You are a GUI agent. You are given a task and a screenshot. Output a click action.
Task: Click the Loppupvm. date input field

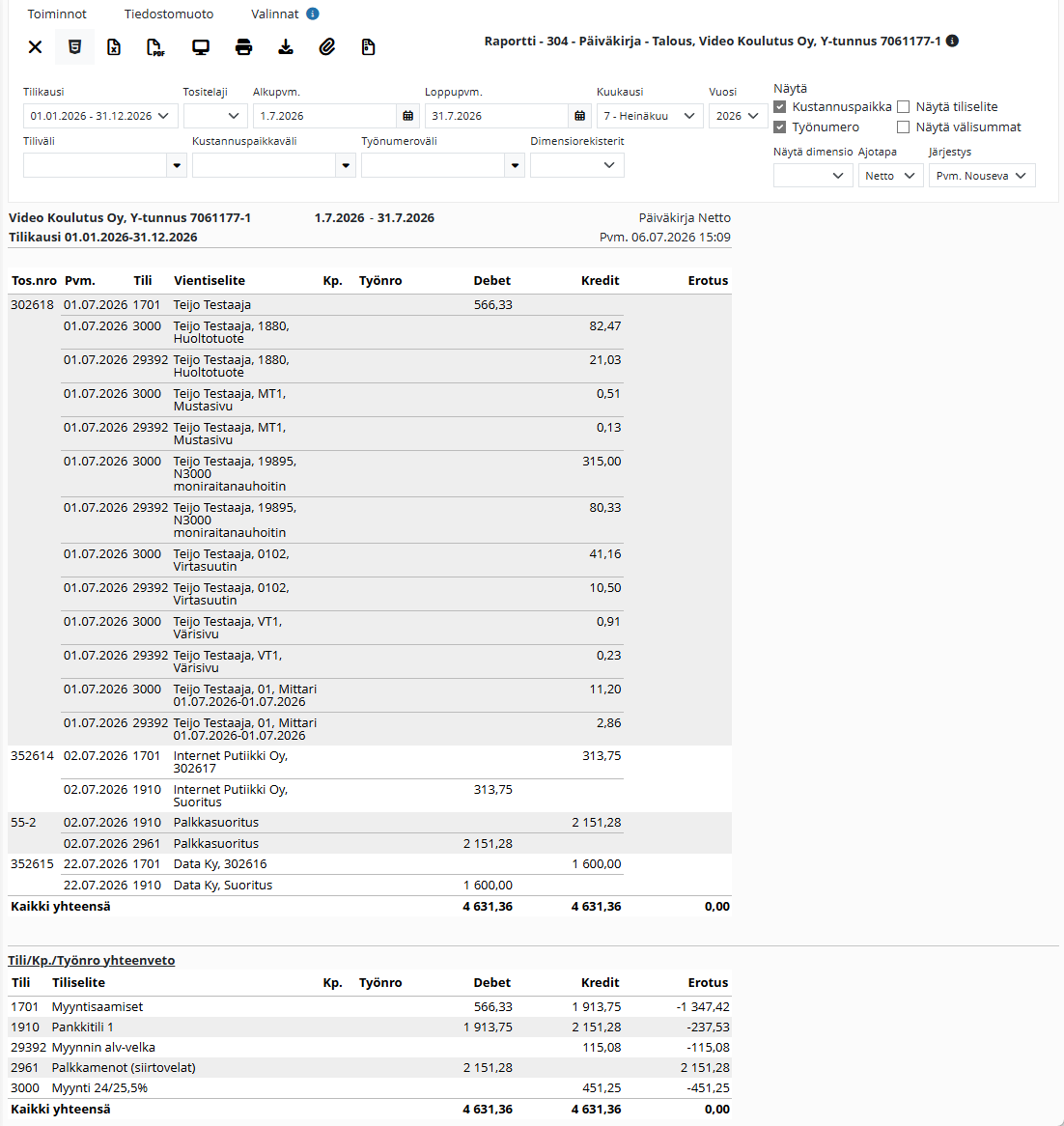[497, 116]
